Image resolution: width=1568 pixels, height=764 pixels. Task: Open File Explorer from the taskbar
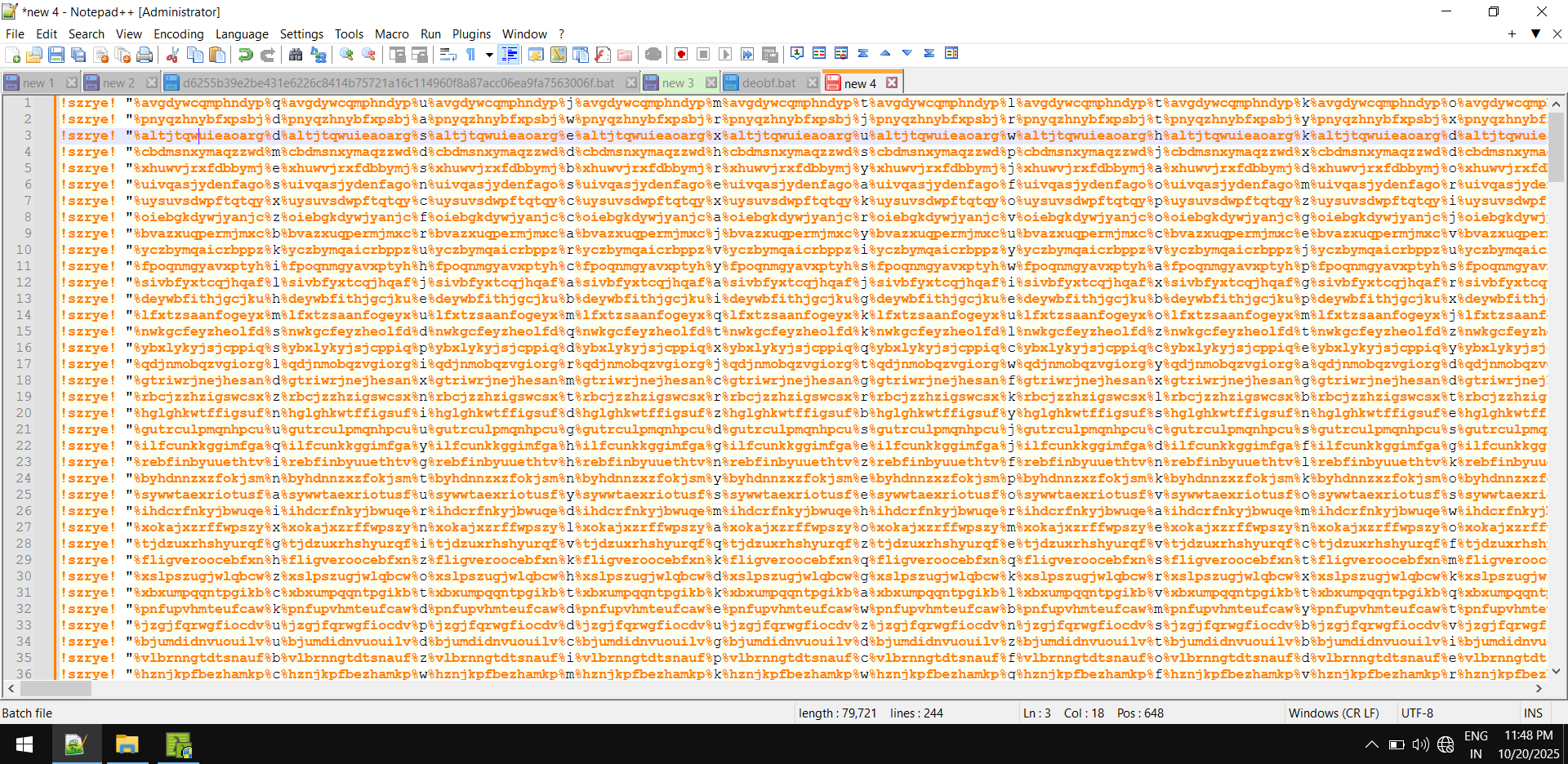pos(127,744)
